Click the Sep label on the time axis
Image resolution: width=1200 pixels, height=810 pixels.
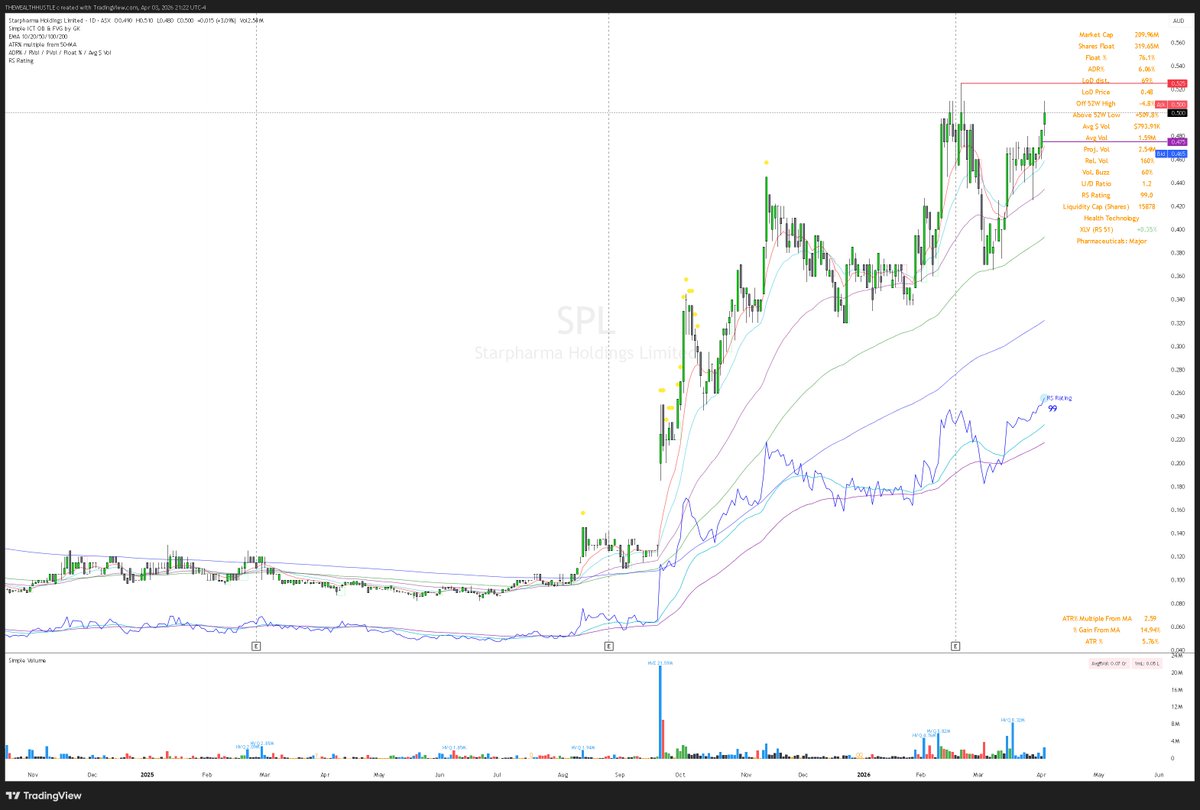pos(620,775)
